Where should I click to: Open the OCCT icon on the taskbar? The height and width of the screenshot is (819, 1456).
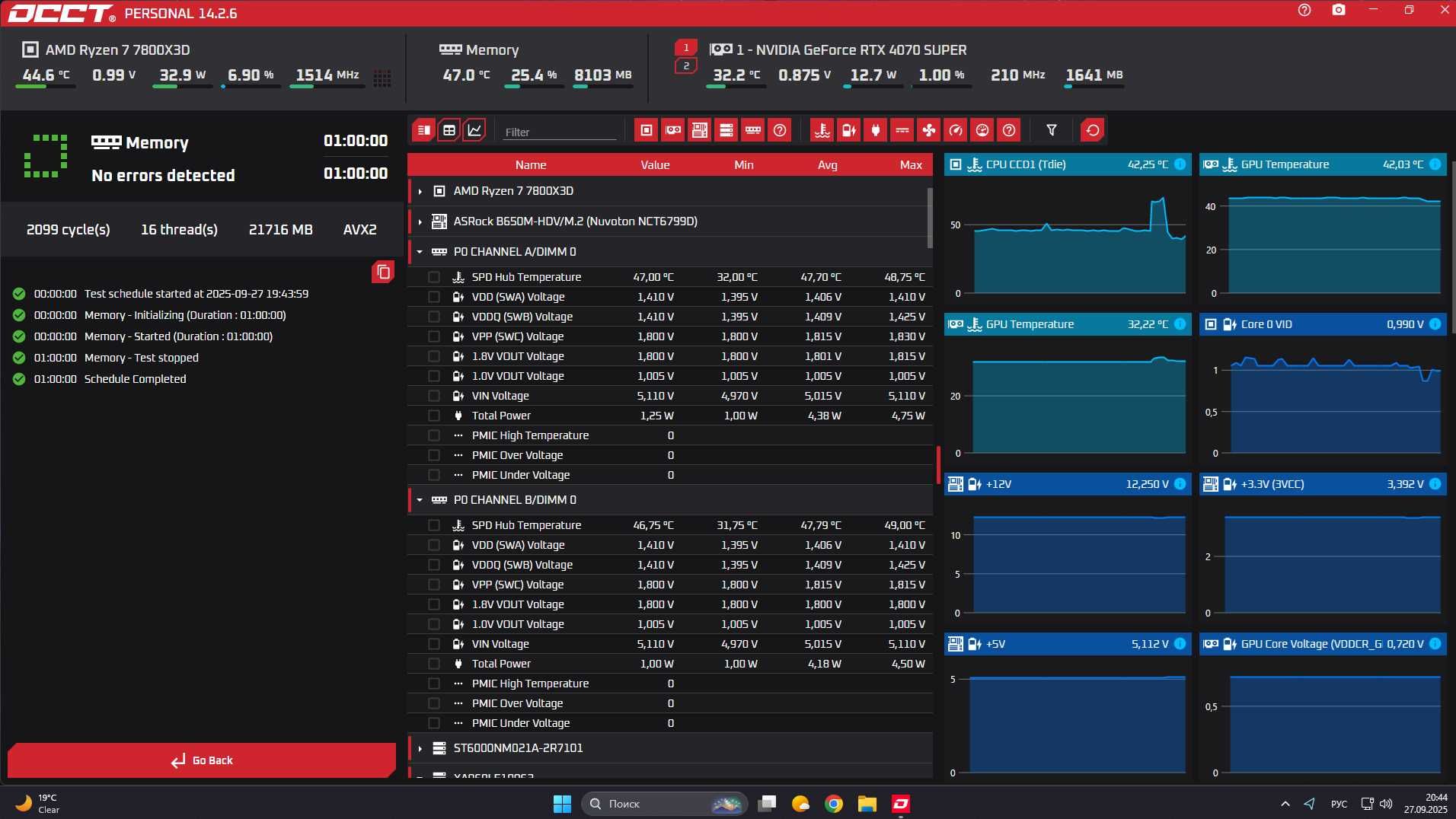[901, 804]
